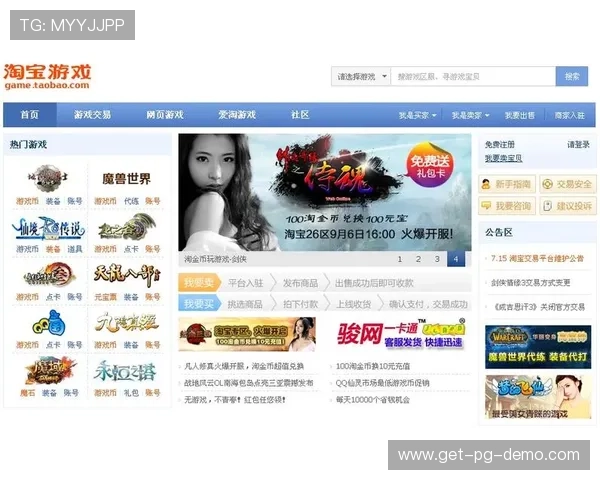Open the 龙之谷 game logo
The width and height of the screenshot is (600, 480).
click(127, 227)
